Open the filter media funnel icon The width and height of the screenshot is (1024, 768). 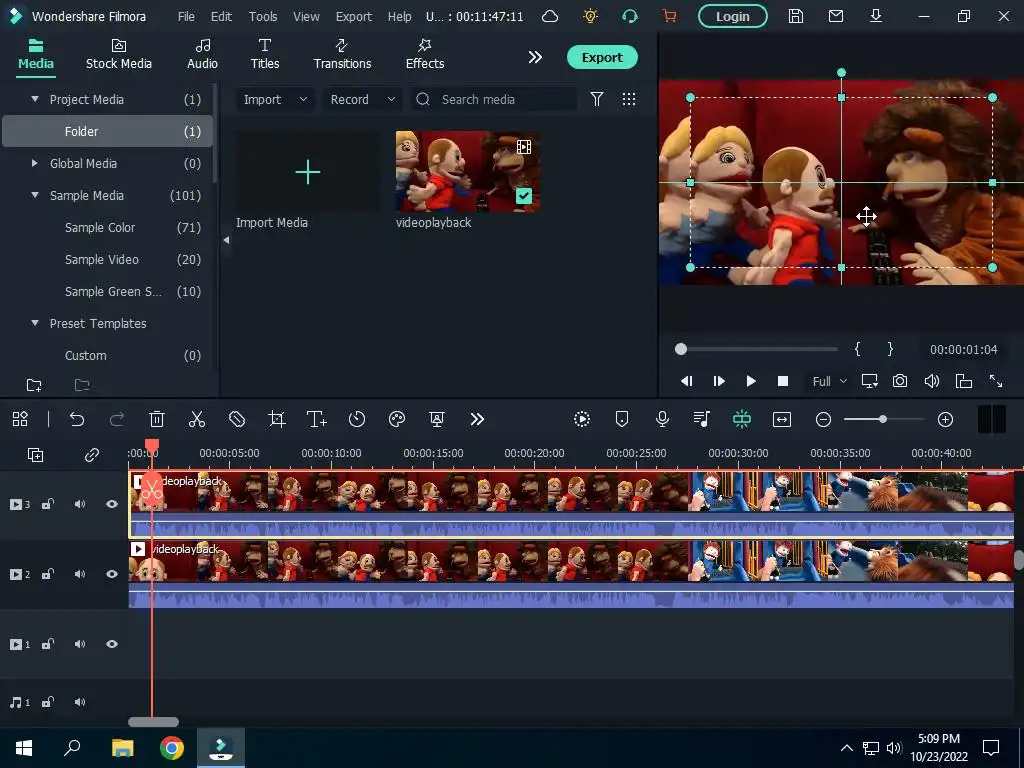click(x=597, y=99)
